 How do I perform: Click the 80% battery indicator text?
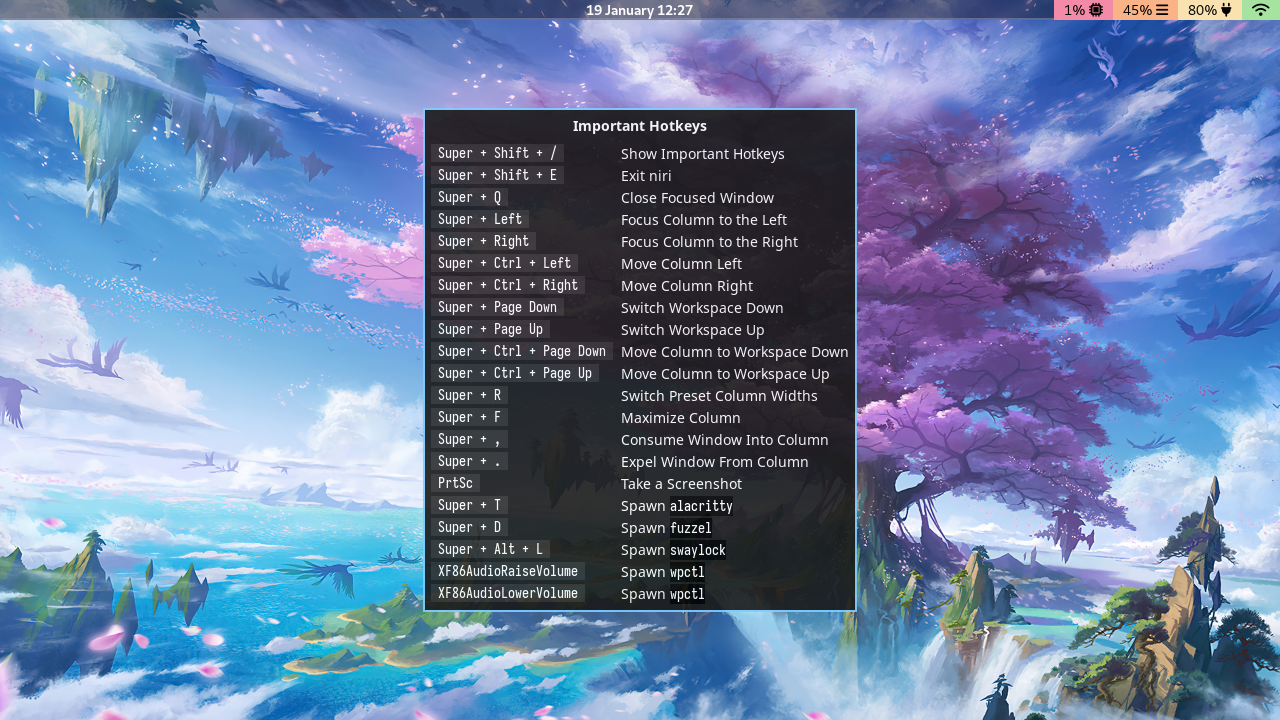(1202, 10)
